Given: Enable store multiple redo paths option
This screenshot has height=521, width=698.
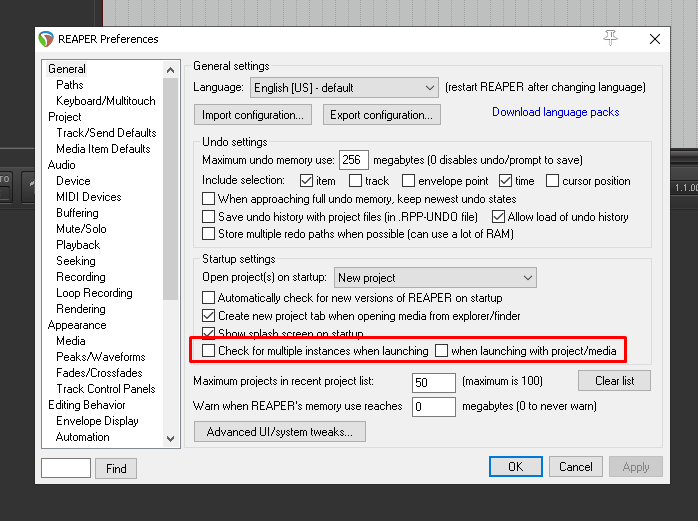Looking at the screenshot, I should click(x=208, y=234).
